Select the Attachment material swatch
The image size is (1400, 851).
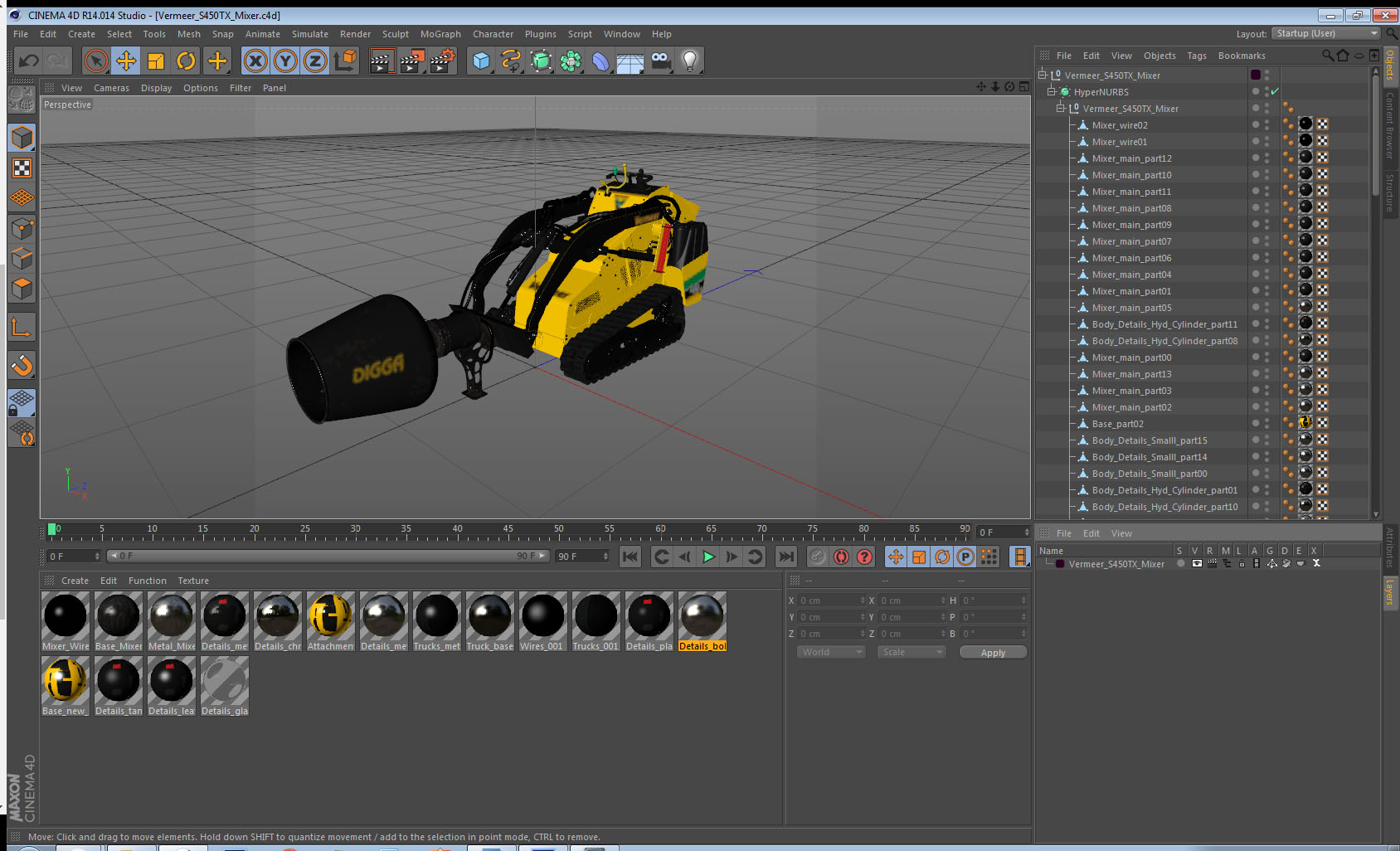(330, 621)
